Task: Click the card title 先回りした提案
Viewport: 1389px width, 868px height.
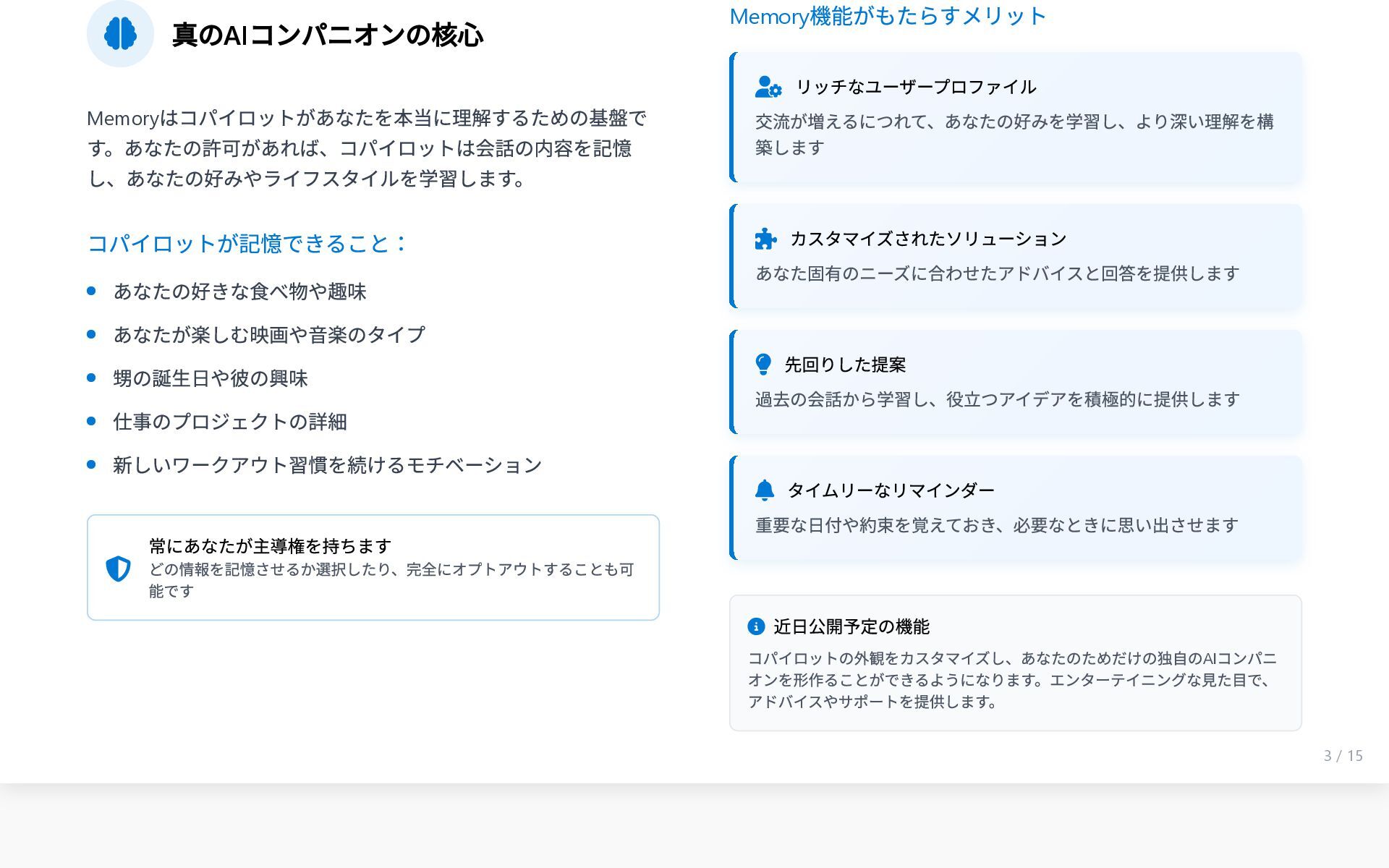Action: point(845,365)
